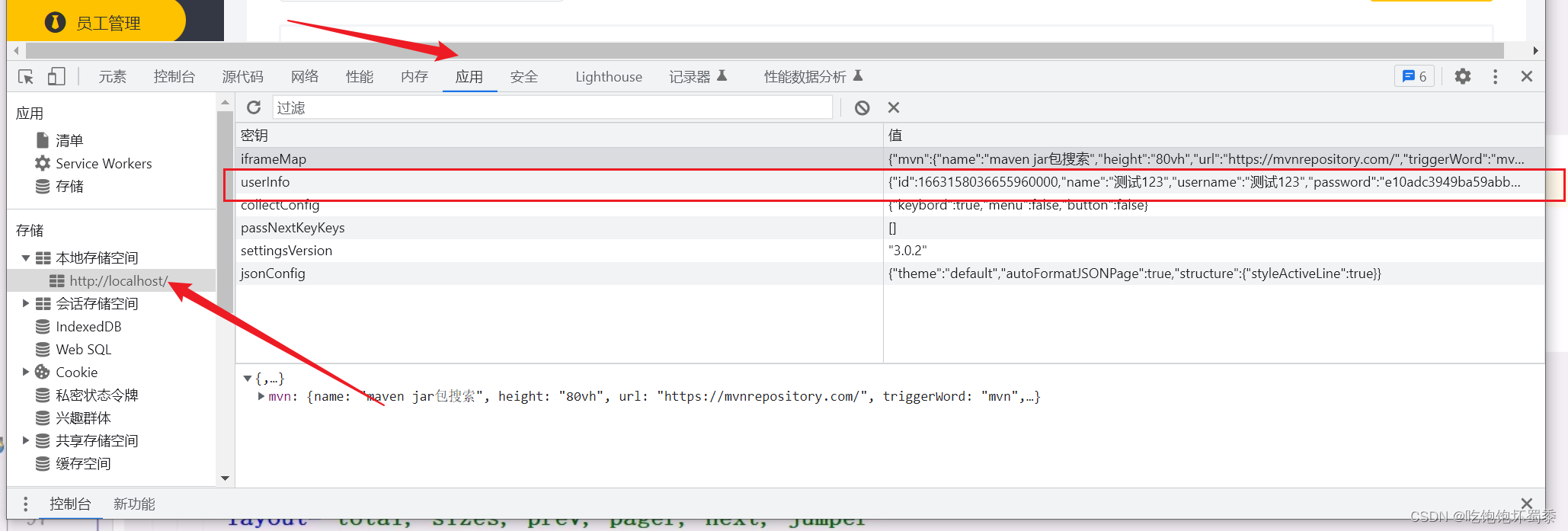Collapse the {,…} JSON preview object
Image resolution: width=1568 pixels, height=531 pixels.
[248, 378]
